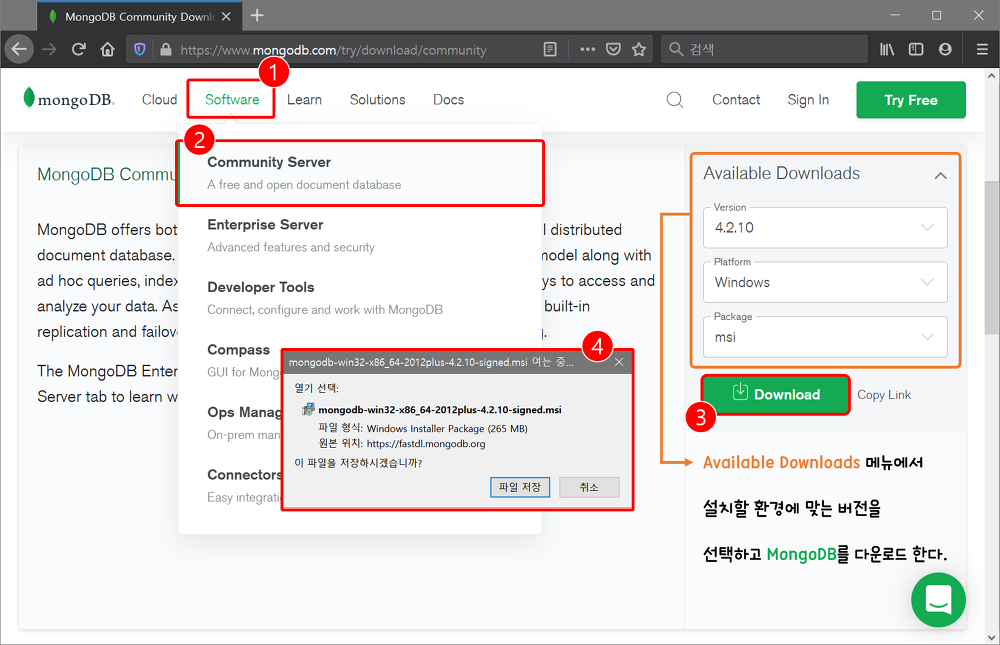Toggle the sidebar icon in toolbar
Viewport: 1000px width, 645px height.
916,49
